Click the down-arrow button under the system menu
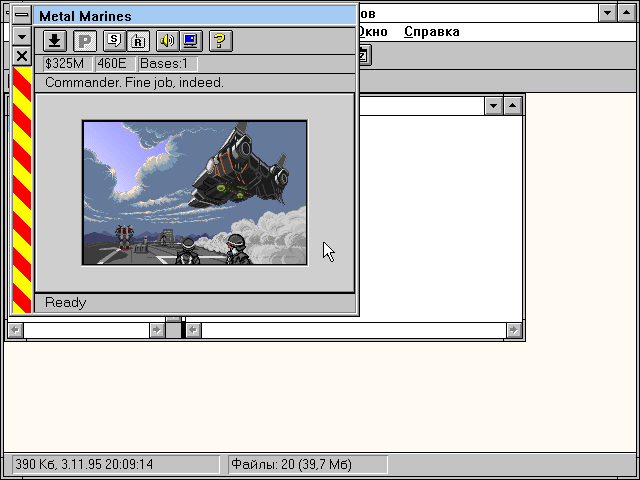Viewport: 640px width, 480px height. 22,37
